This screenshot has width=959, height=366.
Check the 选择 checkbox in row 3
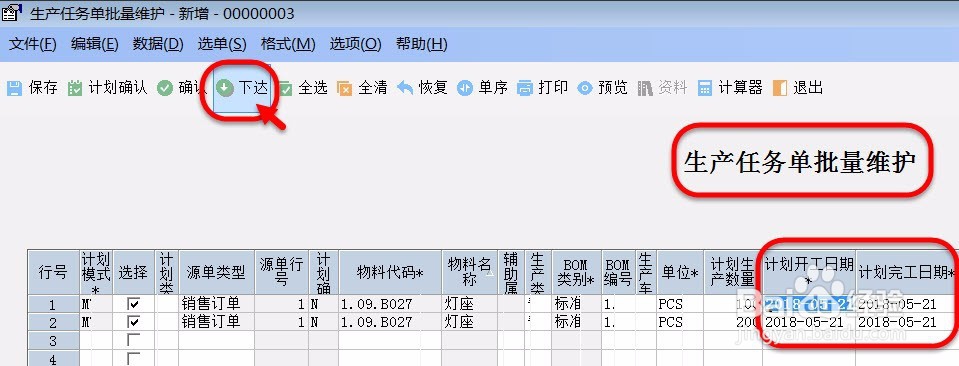[133, 340]
